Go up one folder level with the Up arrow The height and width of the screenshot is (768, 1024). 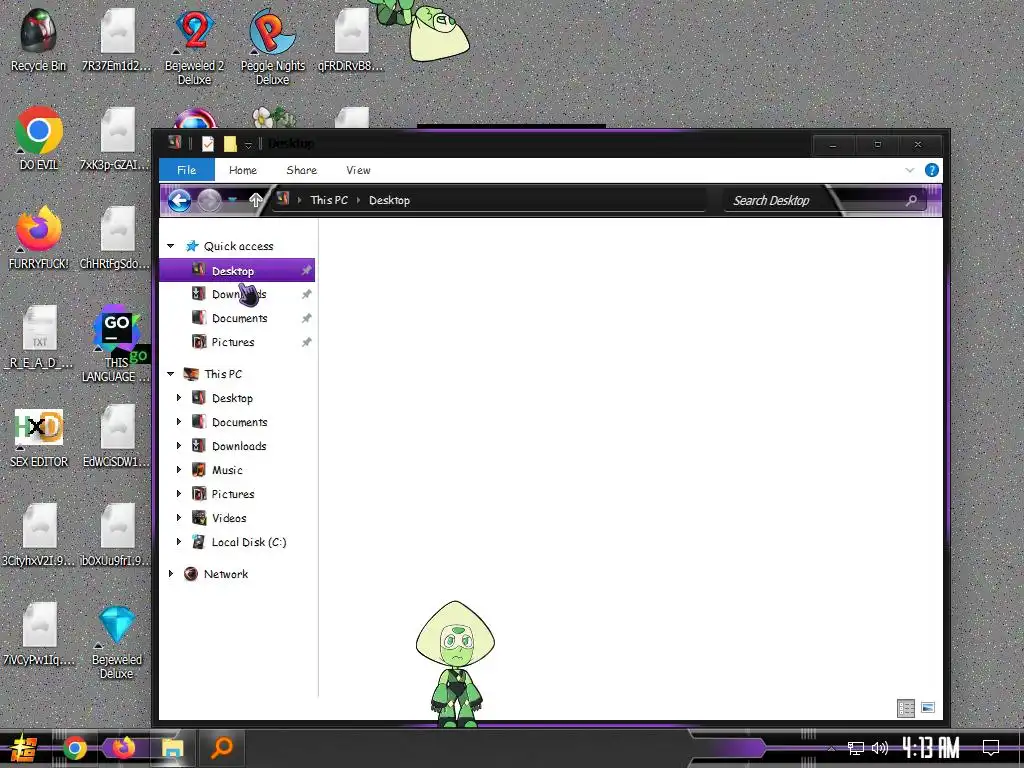pos(255,200)
